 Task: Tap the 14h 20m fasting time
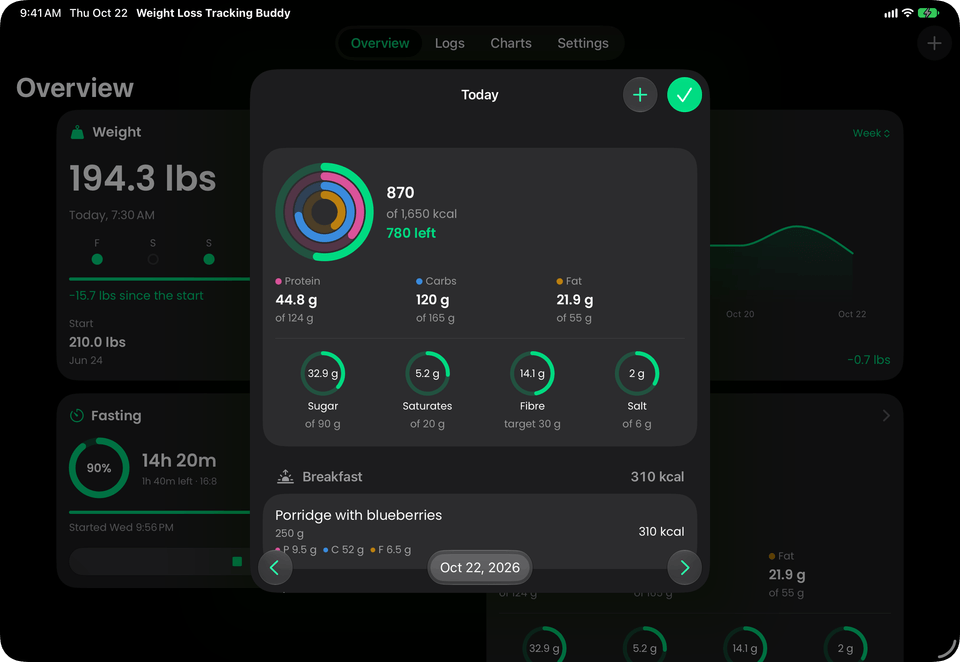click(x=179, y=461)
